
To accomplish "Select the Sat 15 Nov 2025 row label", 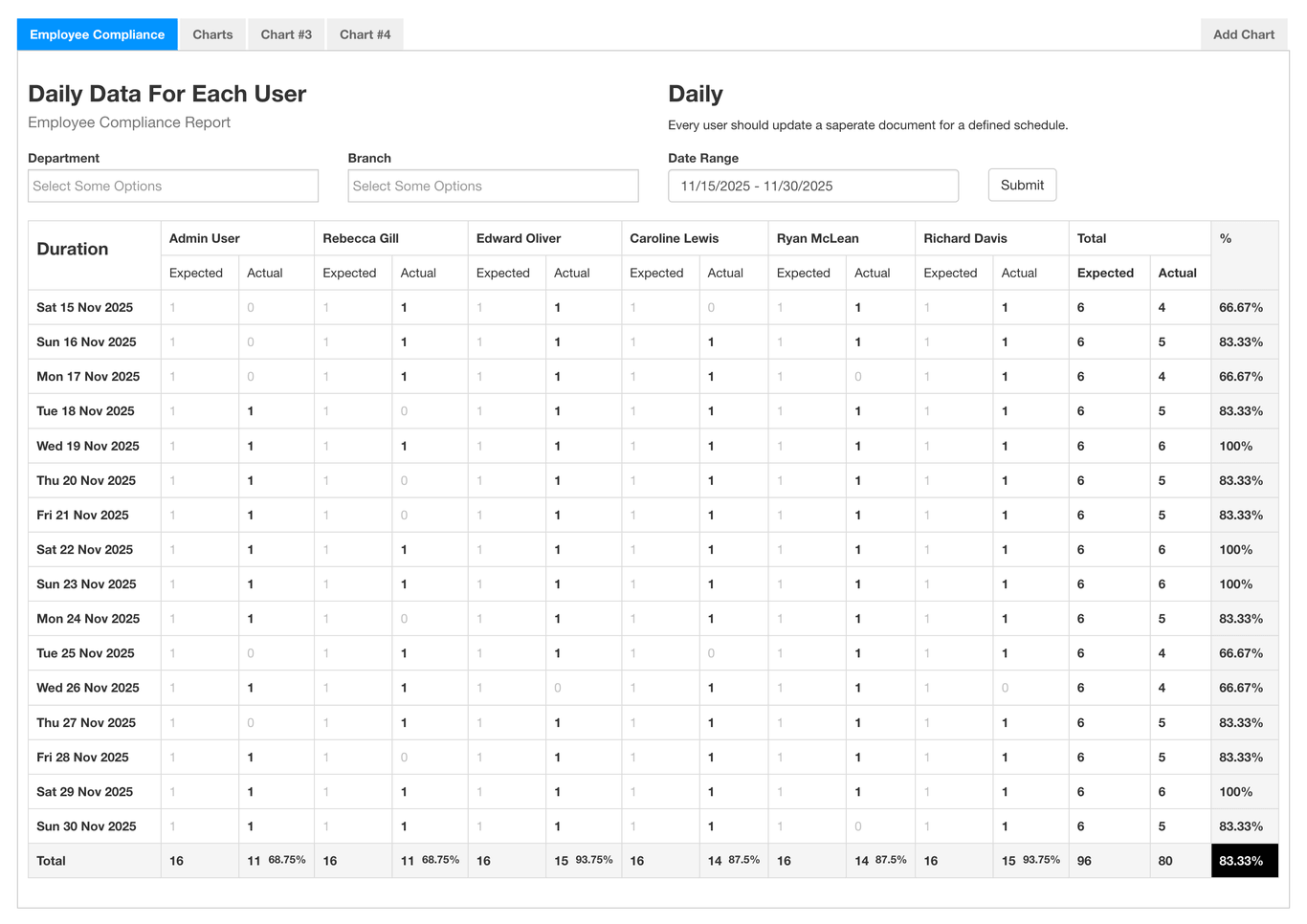I will [85, 307].
